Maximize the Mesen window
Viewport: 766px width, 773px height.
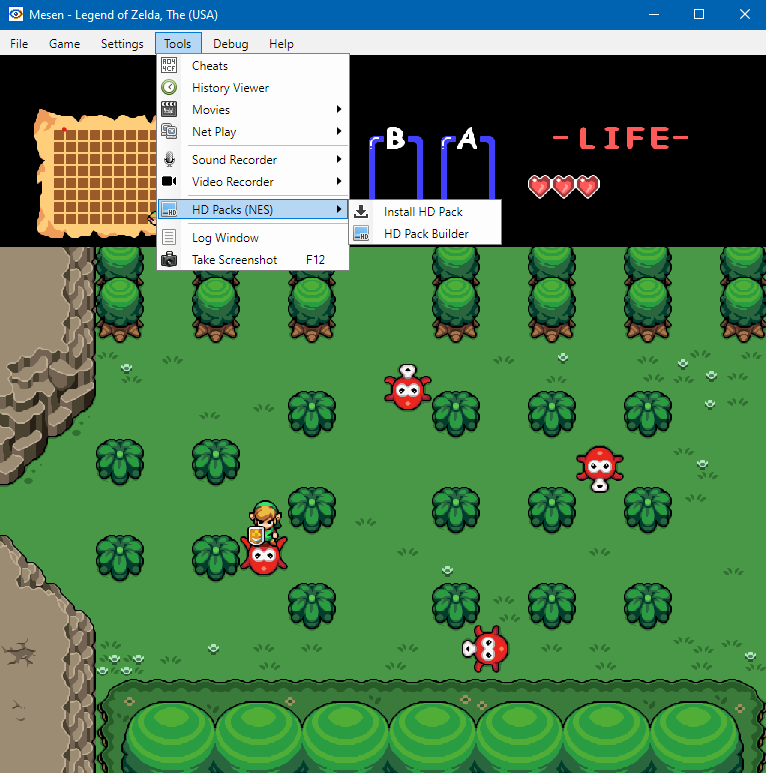[699, 14]
